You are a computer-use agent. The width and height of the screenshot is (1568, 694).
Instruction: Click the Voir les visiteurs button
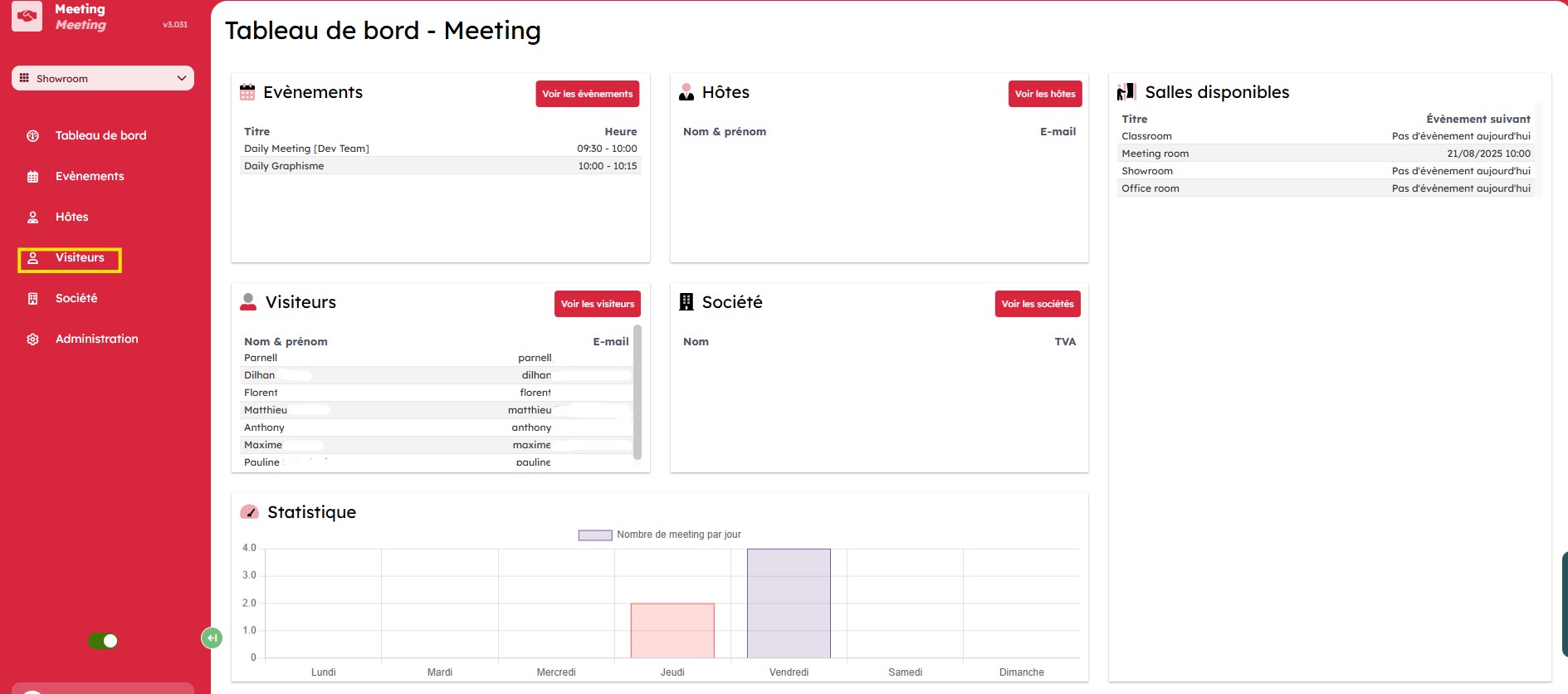click(597, 304)
